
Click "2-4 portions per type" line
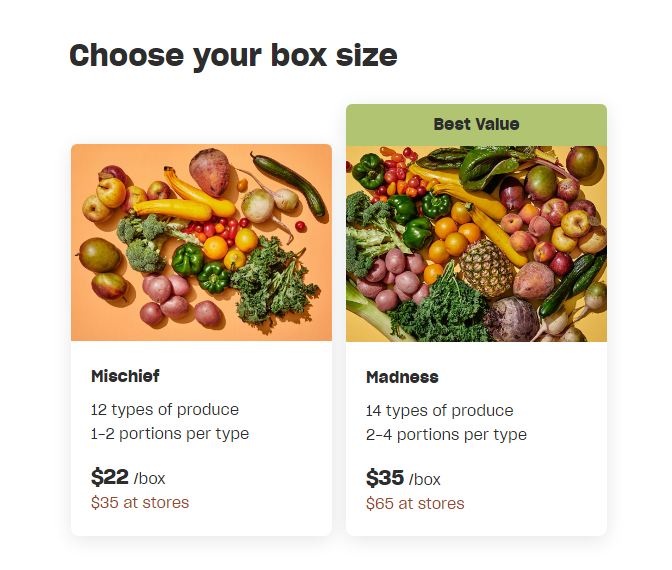[446, 434]
